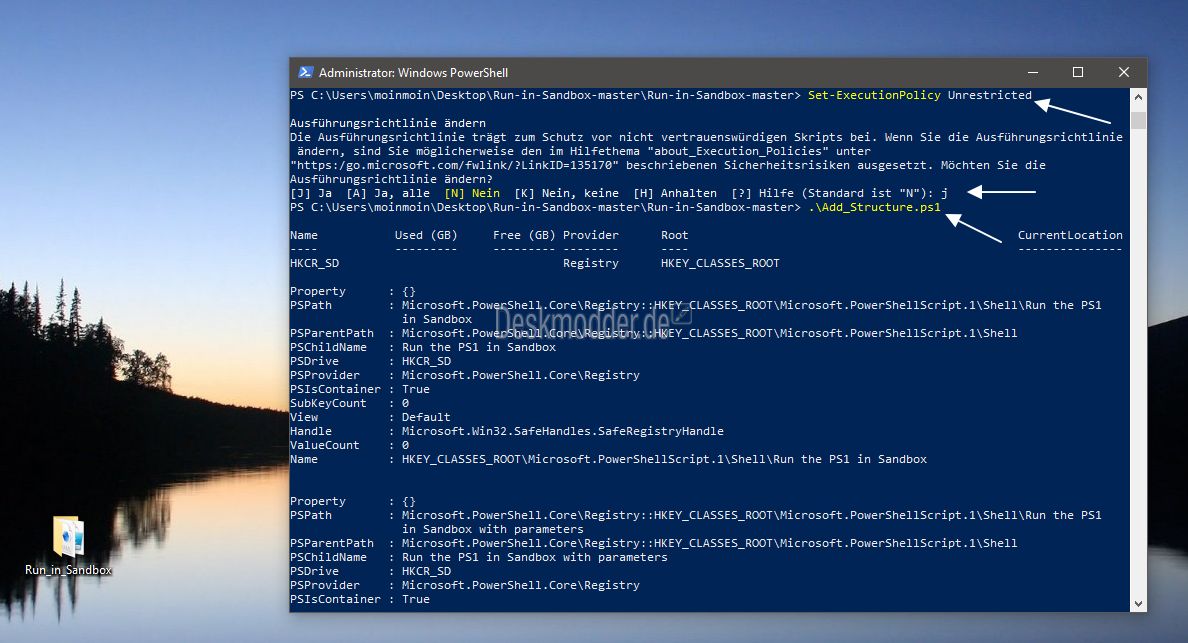Click the 'Used (GB)' column header
Screen dimensions: 1188x643
[426, 236]
